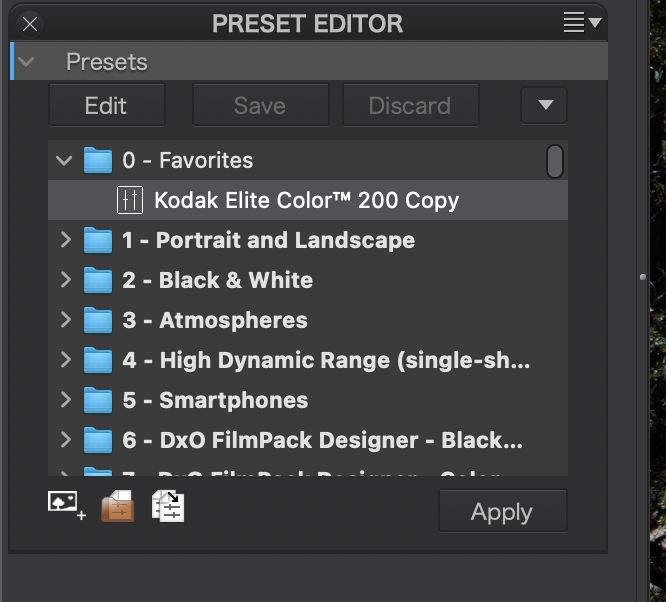This screenshot has height=602, width=666.
Task: Click the Smartphones folder icon
Action: point(98,400)
